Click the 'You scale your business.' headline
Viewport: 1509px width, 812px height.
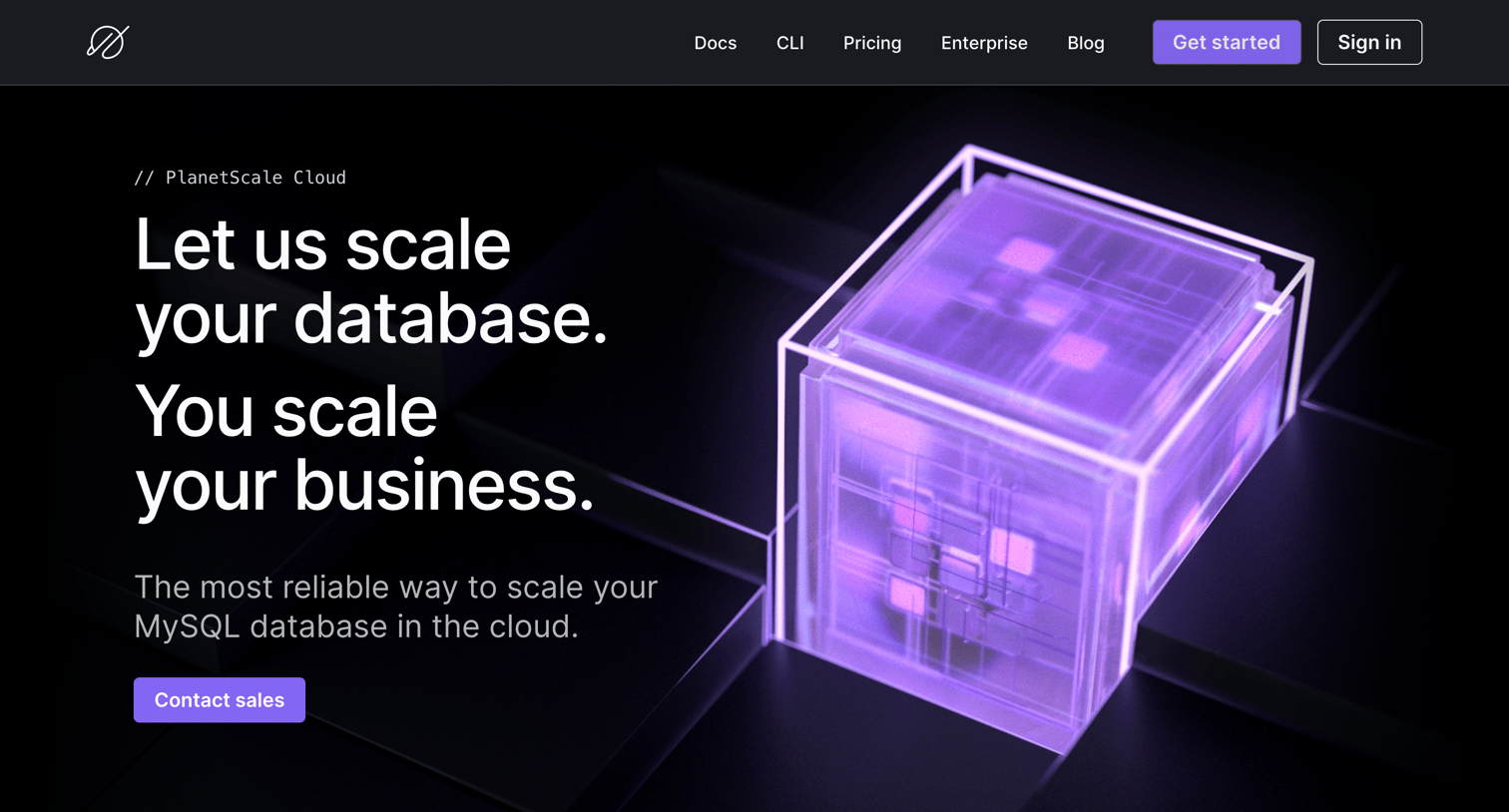tap(364, 449)
